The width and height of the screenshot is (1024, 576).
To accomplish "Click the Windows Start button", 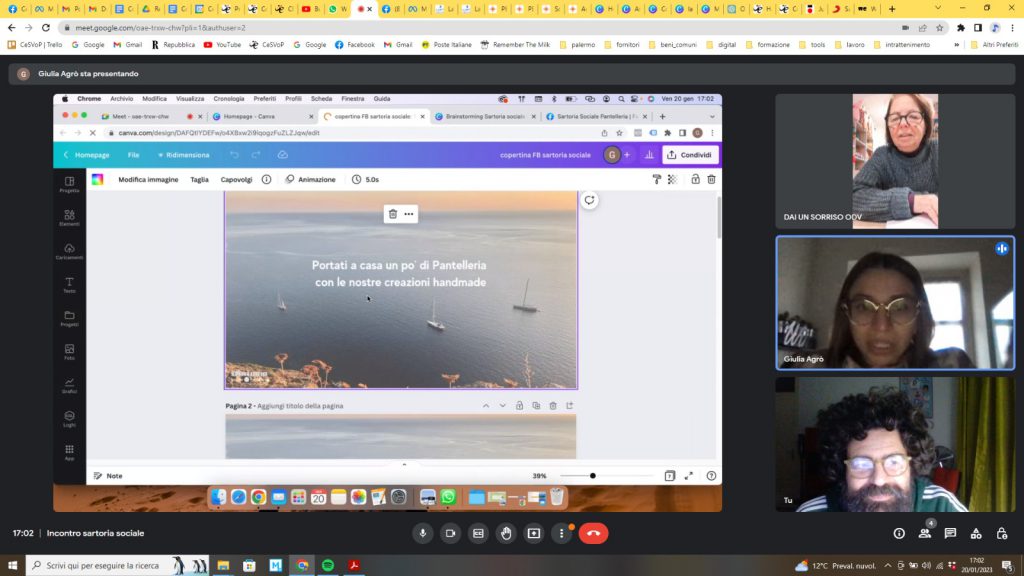I will [x=12, y=566].
